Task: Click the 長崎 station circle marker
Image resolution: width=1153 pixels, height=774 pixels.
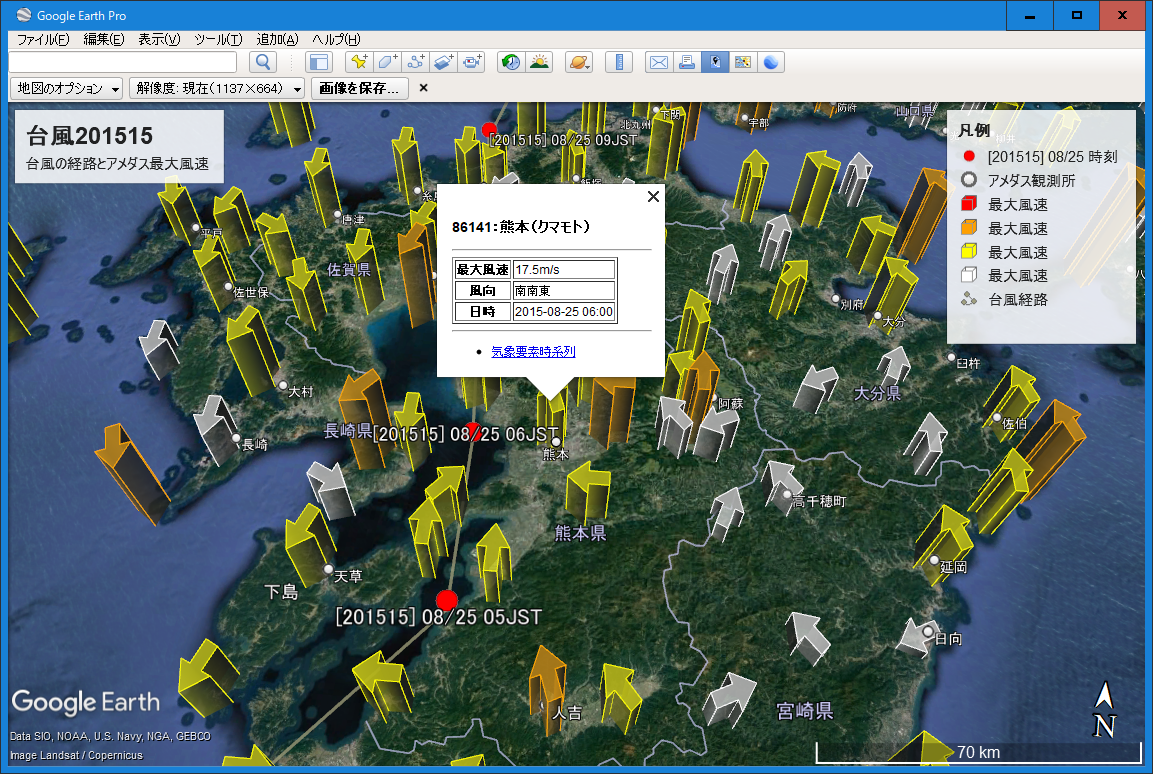Action: click(x=236, y=438)
